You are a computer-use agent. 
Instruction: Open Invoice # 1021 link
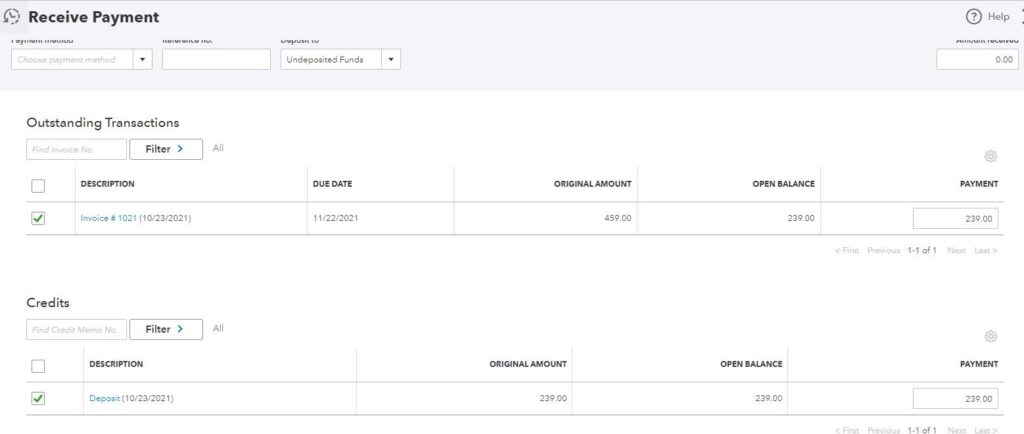pos(108,218)
